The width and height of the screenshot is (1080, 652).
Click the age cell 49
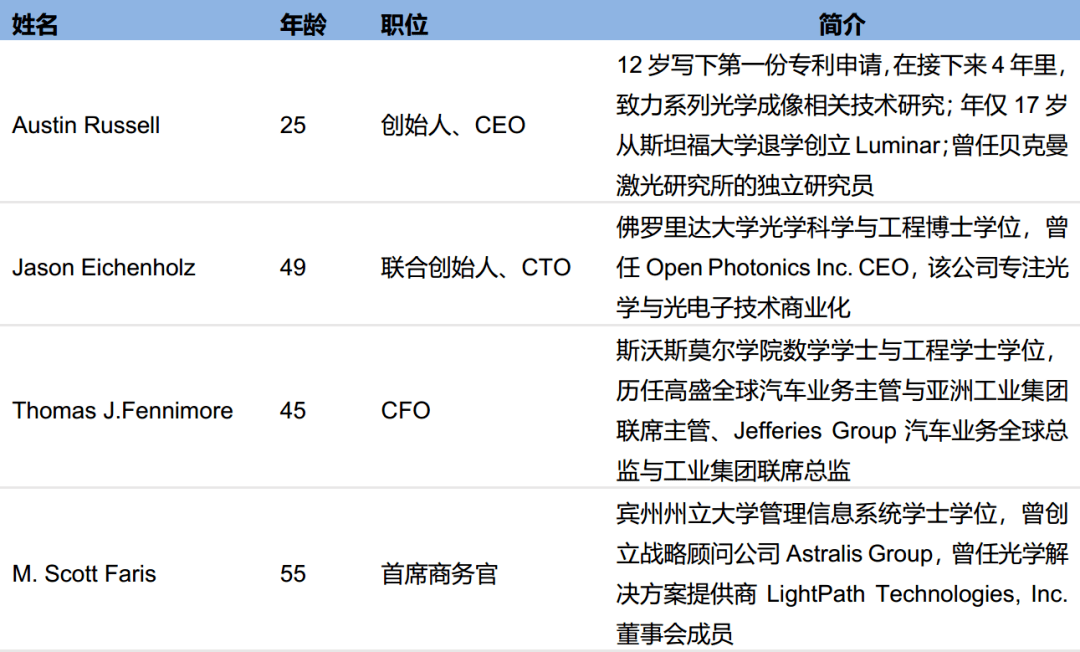tap(293, 267)
